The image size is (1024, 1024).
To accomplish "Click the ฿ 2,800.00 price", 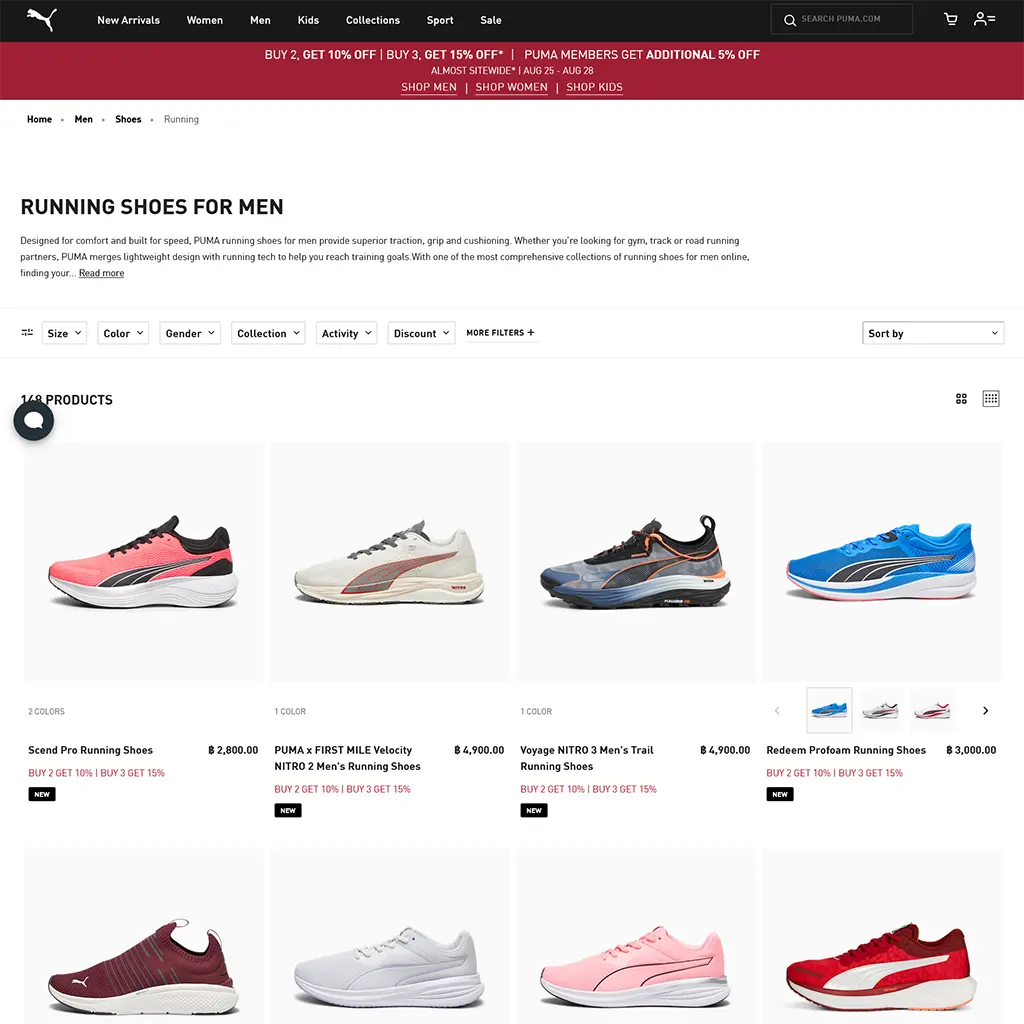I will coord(233,750).
